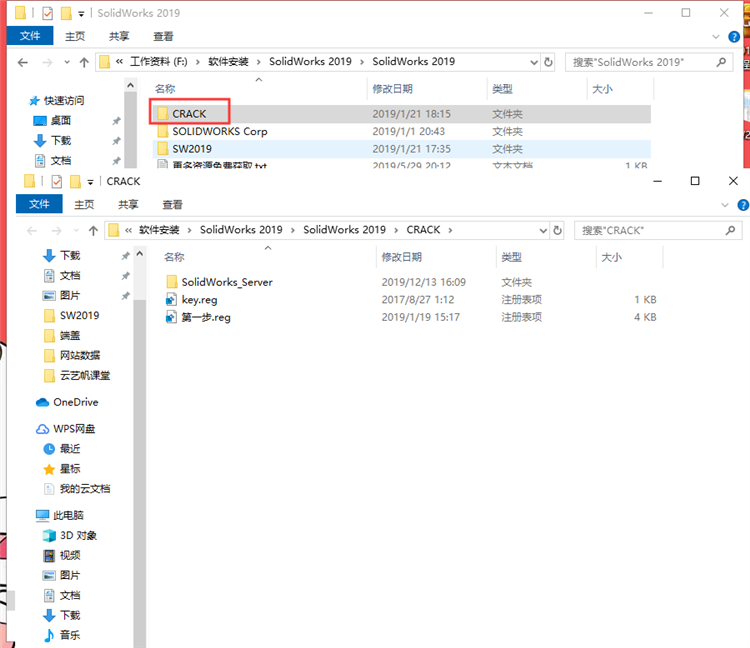Open recent locations dropdown in SolidWorks 2019 window
This screenshot has height=648, width=750.
pos(67,62)
